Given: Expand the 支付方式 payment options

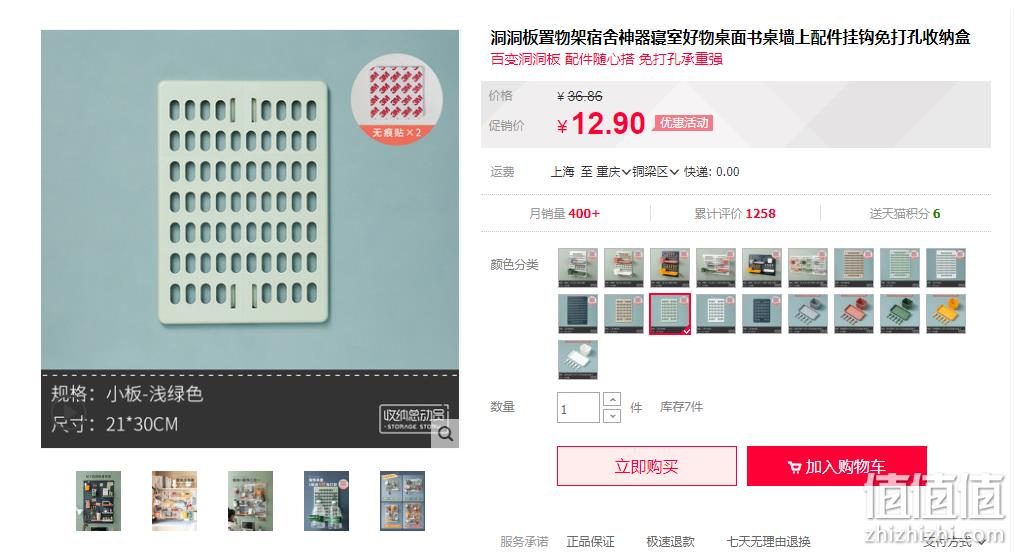Looking at the screenshot, I should coord(955,542).
